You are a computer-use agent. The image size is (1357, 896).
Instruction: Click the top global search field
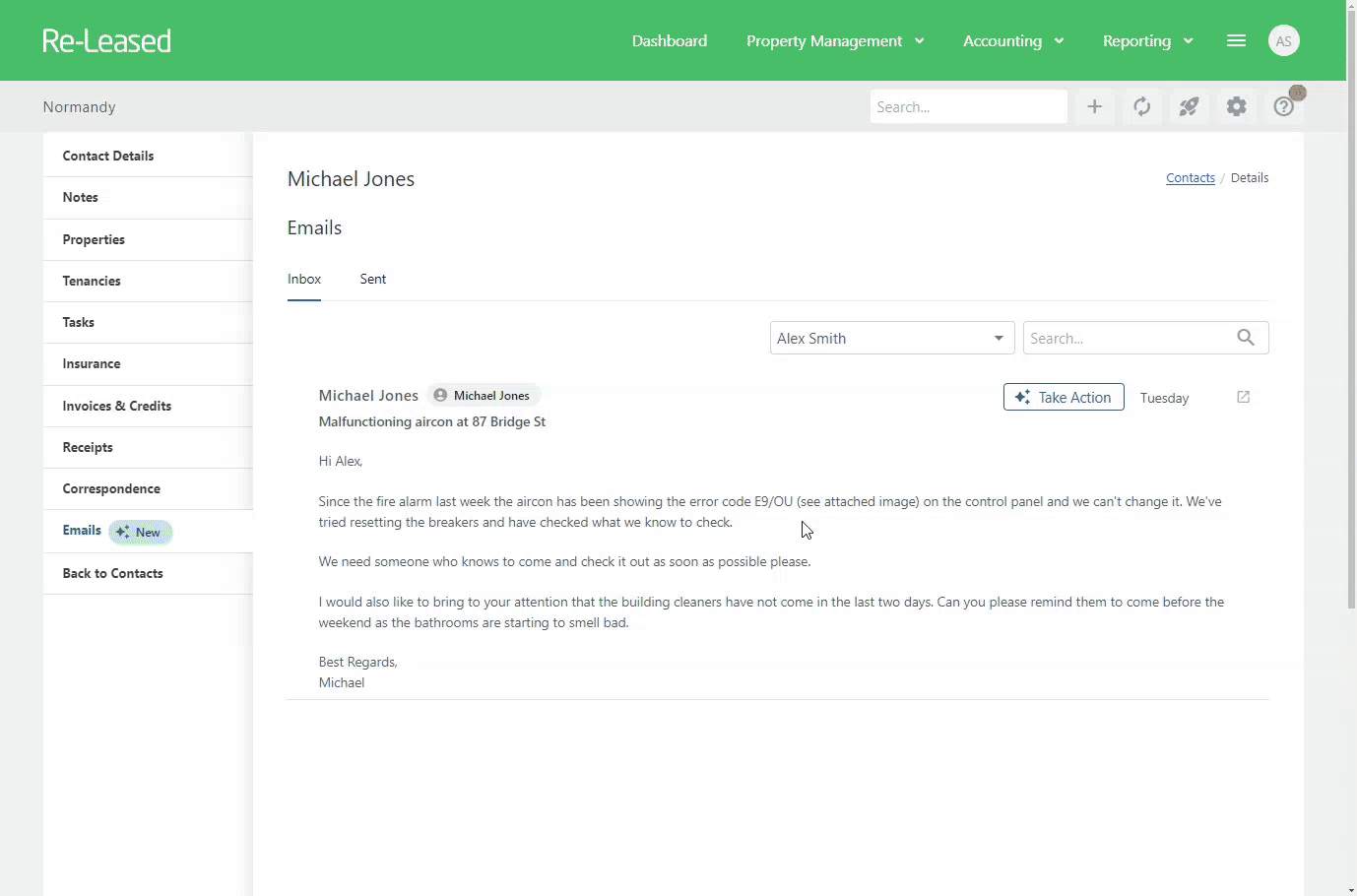(x=967, y=106)
